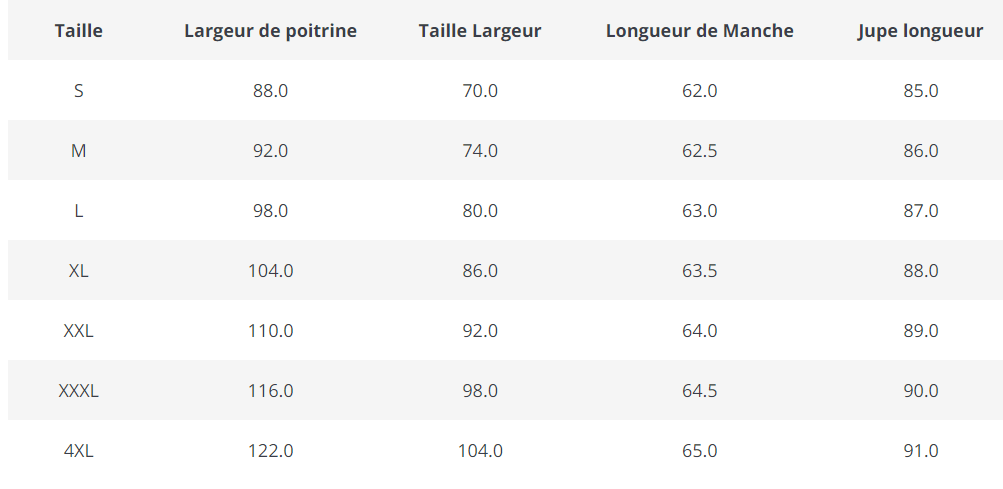
Task: Select sleeve length value 62.5
Action: click(x=700, y=151)
